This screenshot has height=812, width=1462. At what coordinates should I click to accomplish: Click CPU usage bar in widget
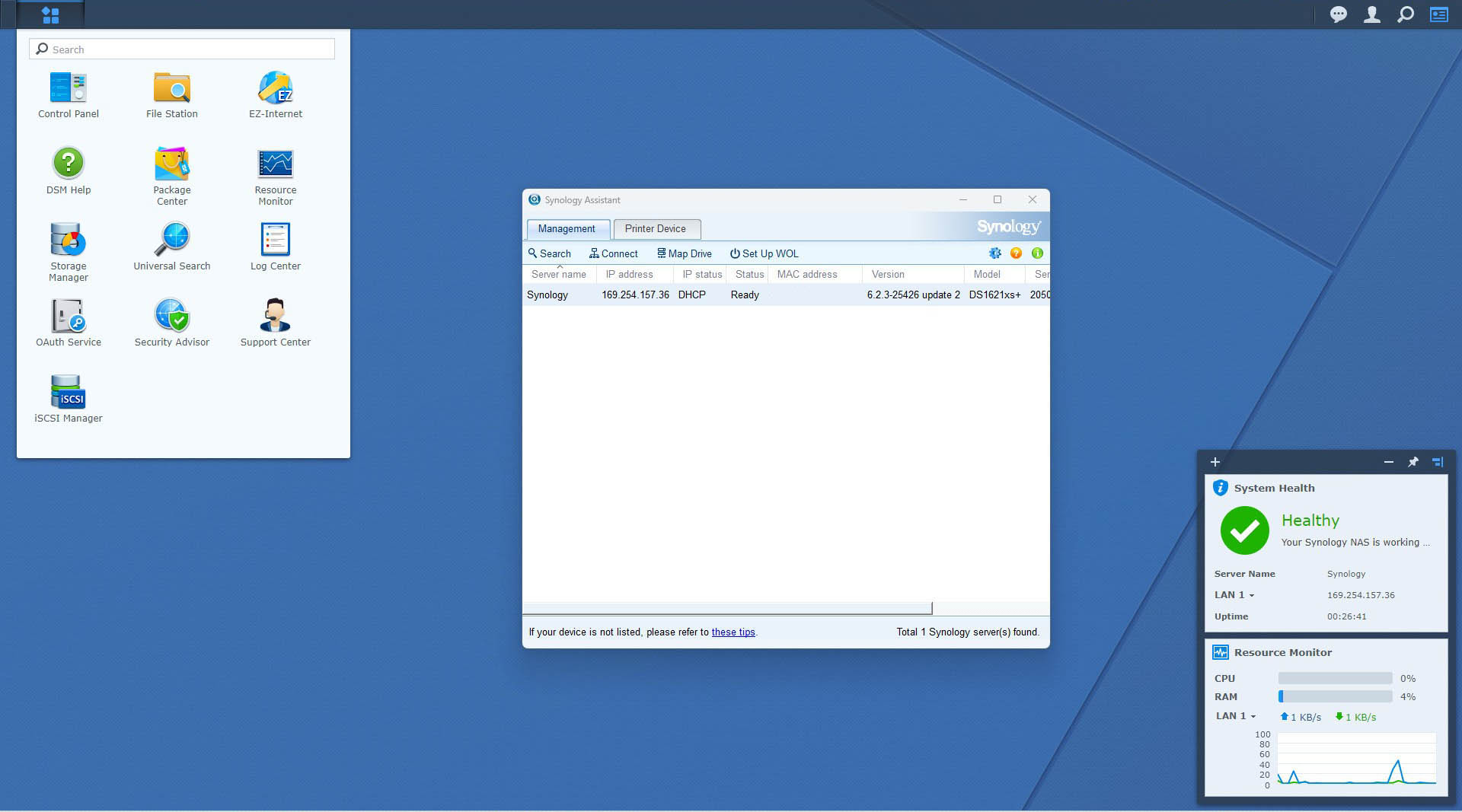coord(1335,678)
